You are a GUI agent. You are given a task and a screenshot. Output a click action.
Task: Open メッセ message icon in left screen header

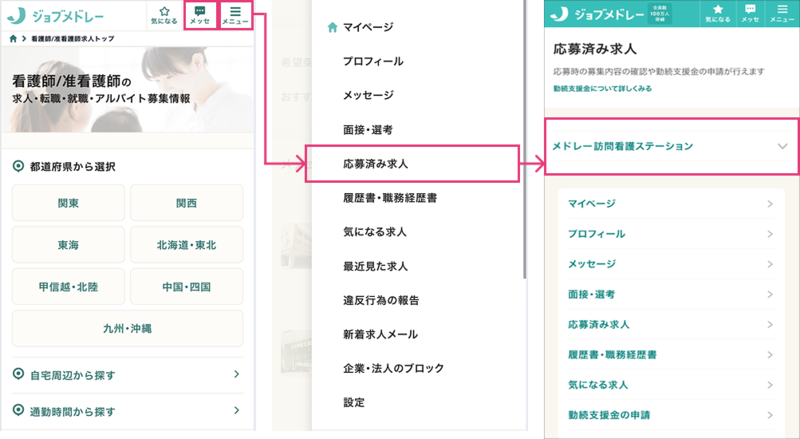[200, 15]
